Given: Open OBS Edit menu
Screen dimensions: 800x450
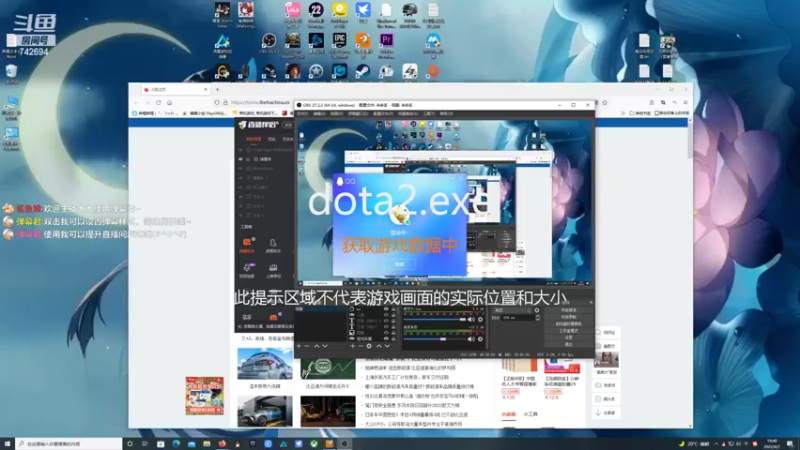Looking at the screenshot, I should [x=319, y=114].
